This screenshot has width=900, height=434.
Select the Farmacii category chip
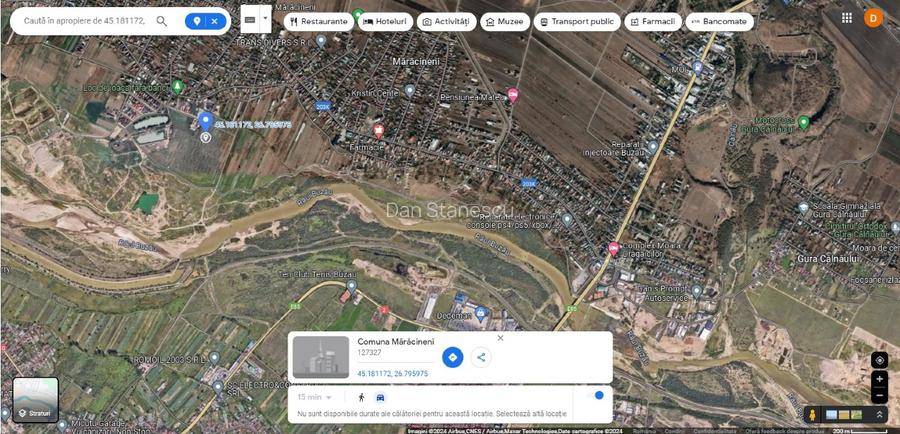652,21
